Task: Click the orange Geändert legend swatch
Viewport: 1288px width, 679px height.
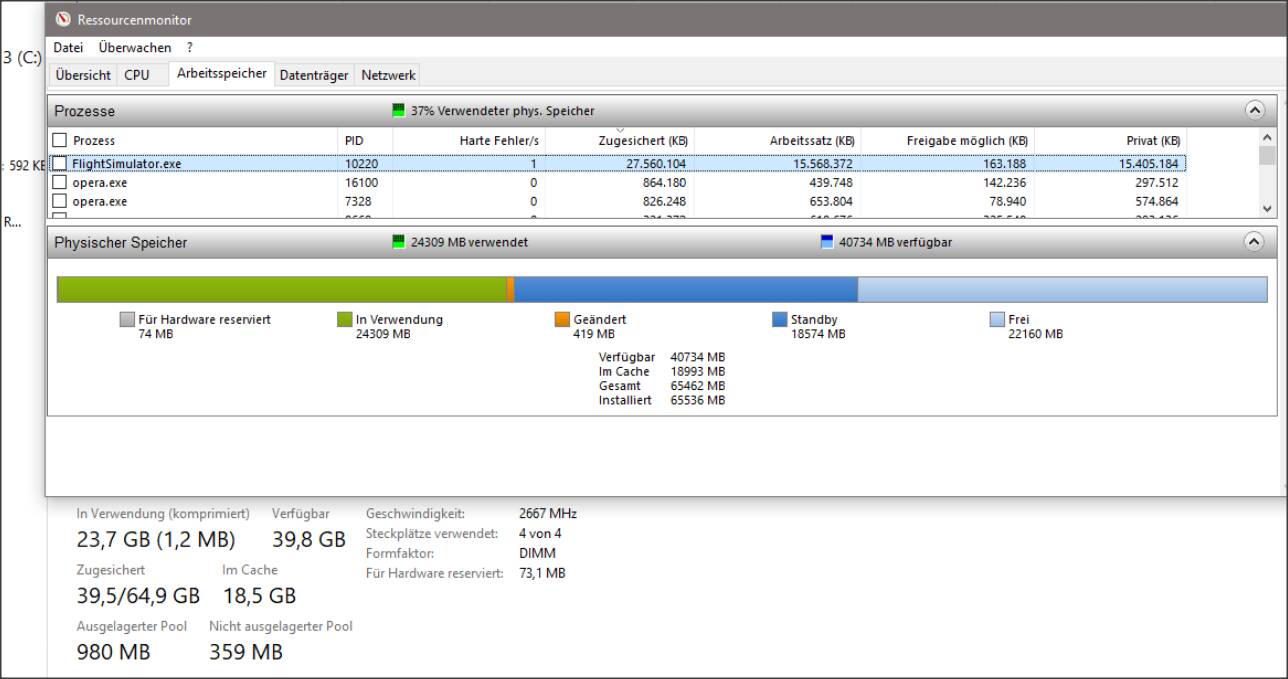Action: pyautogui.click(x=562, y=319)
